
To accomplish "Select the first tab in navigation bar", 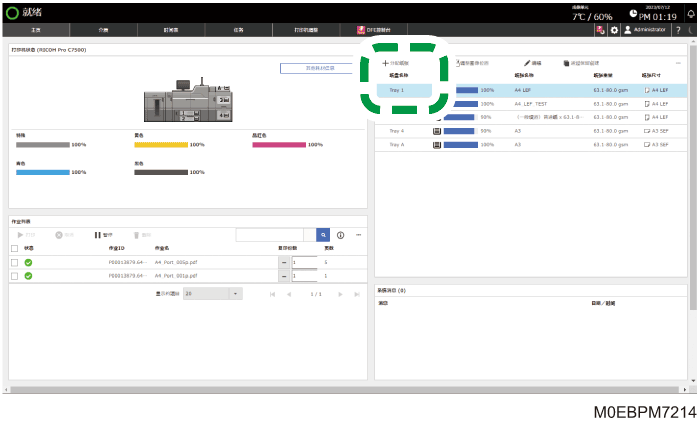I will 36,30.
